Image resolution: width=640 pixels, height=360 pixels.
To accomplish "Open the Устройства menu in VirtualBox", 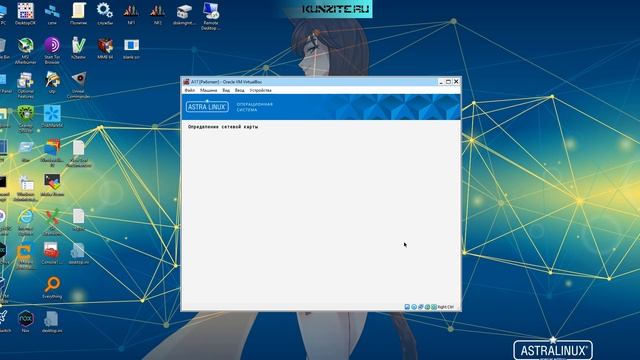I will click(260, 90).
